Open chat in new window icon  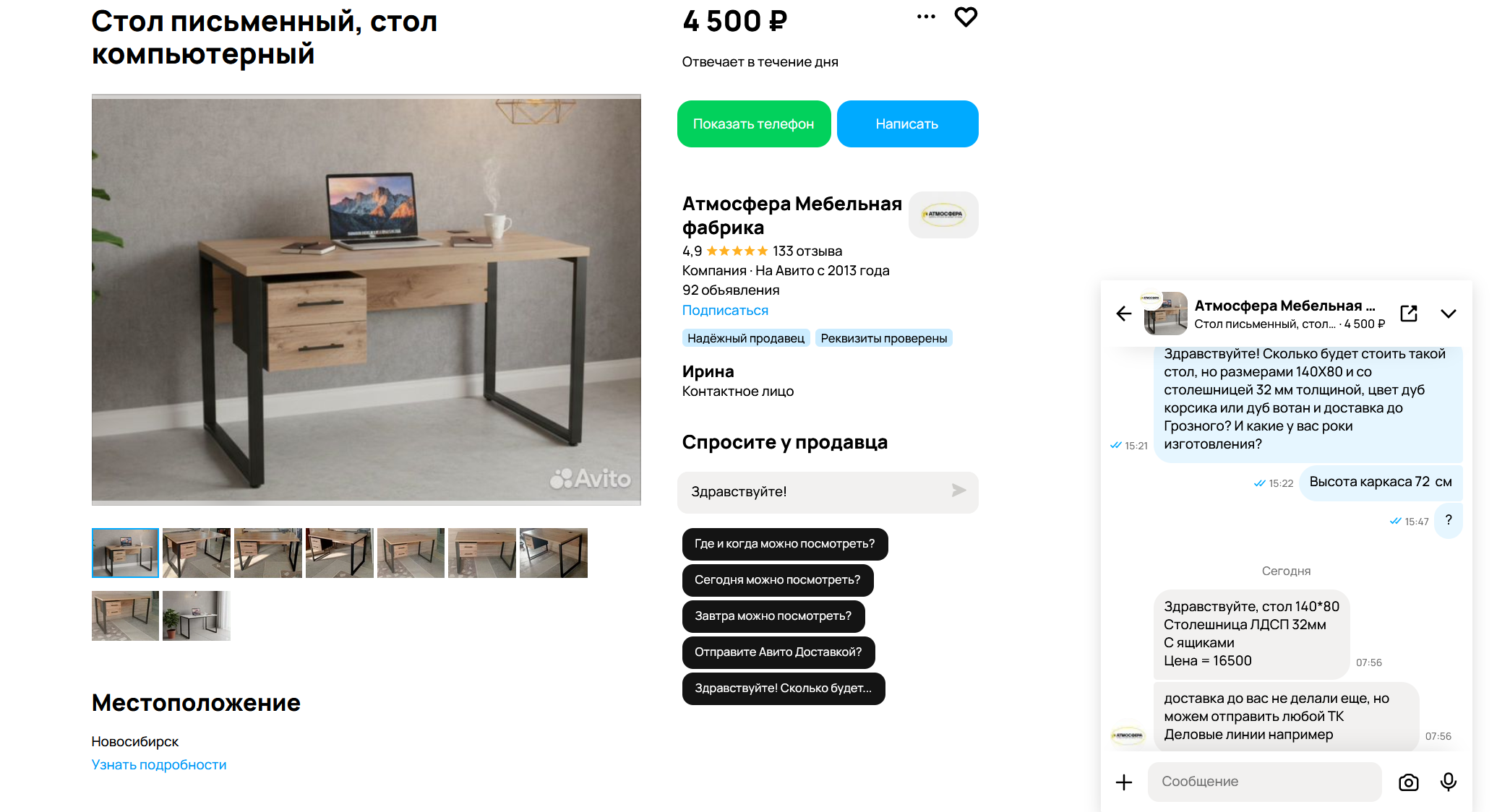tap(1409, 314)
